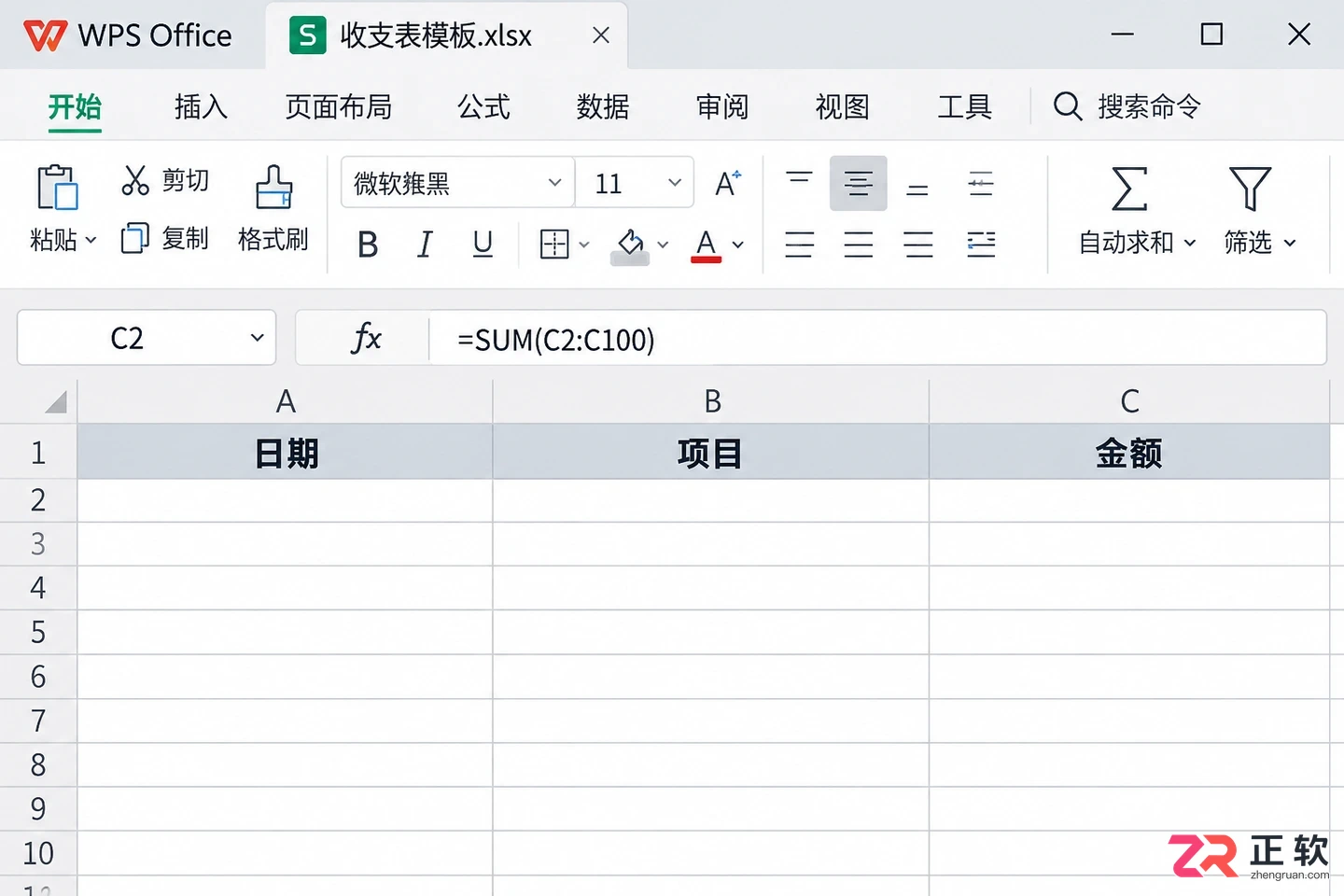Click the magnifier icon beside 搜索命令
This screenshot has width=1344, height=896.
pos(1068,106)
